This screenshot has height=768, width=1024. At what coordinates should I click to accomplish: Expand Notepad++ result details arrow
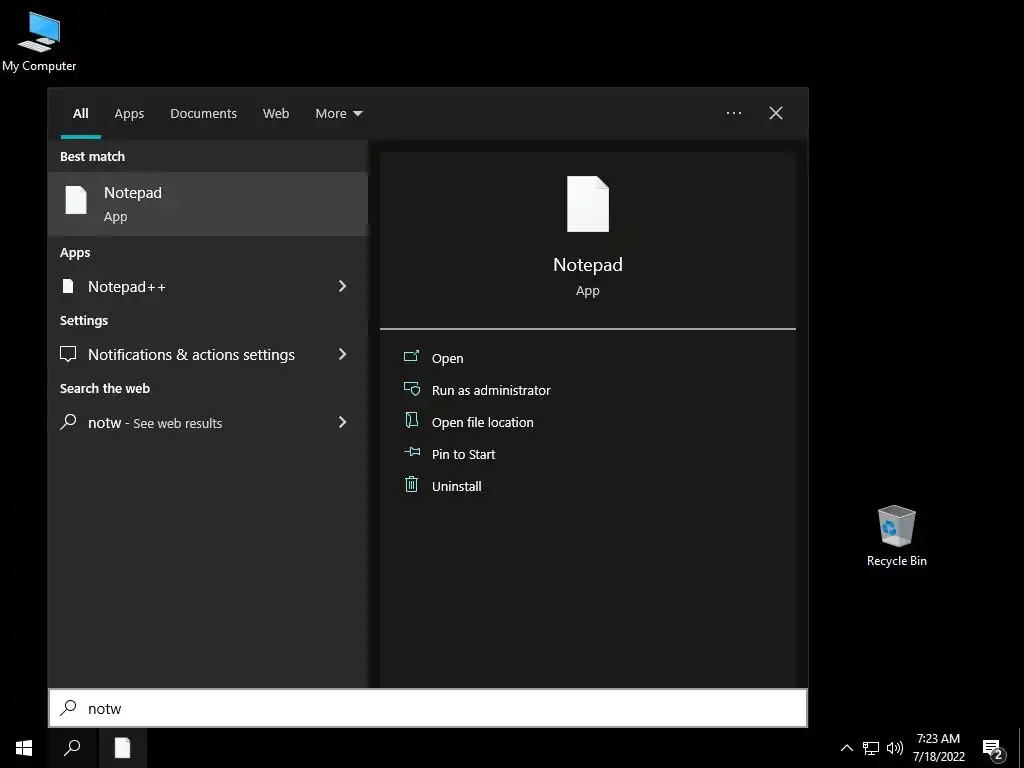tap(342, 286)
